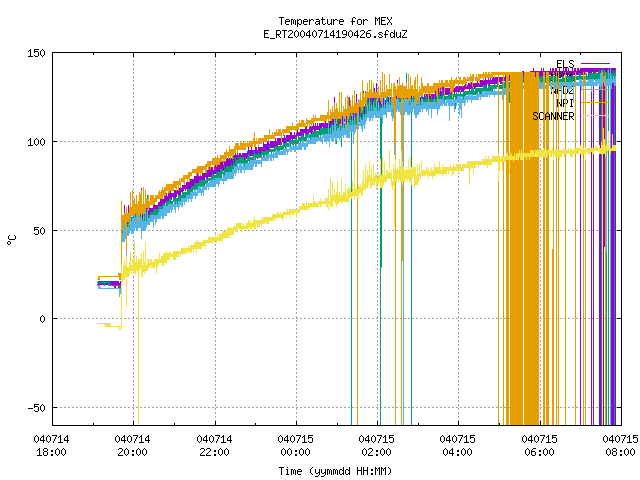
Task: Click the x-axis label '040715 00:00'
Action: coord(296,446)
